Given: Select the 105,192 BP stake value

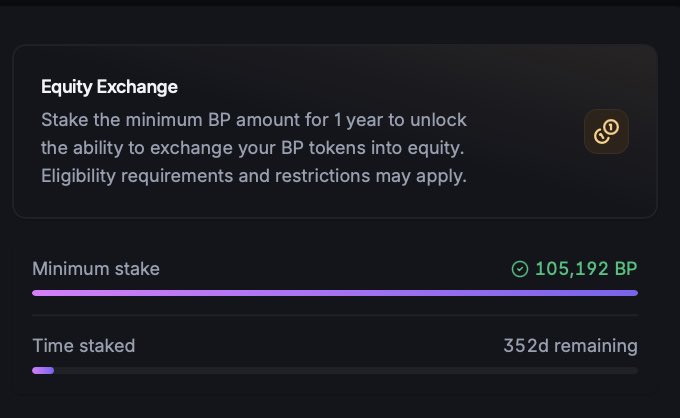Looking at the screenshot, I should pyautogui.click(x=585, y=269).
